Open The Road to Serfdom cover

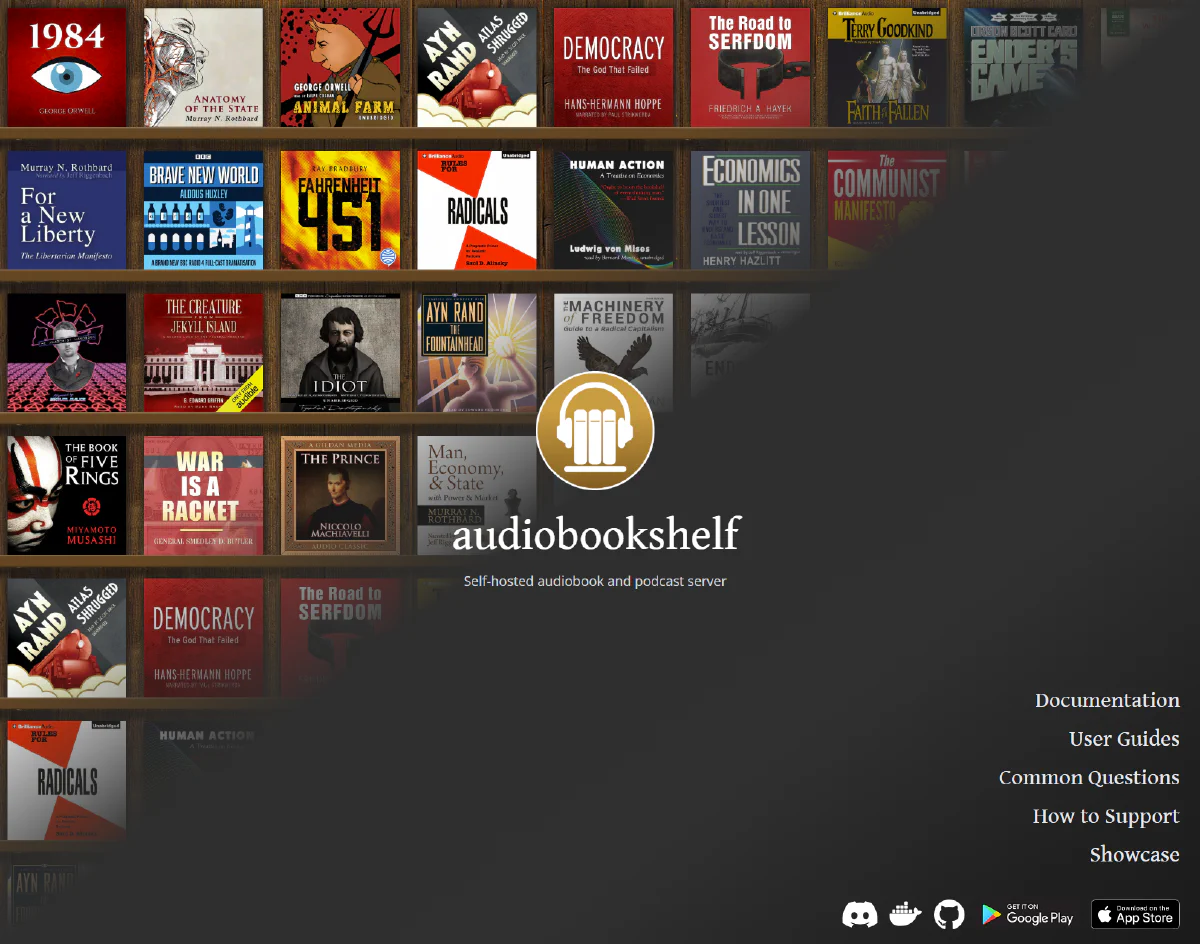click(x=750, y=67)
